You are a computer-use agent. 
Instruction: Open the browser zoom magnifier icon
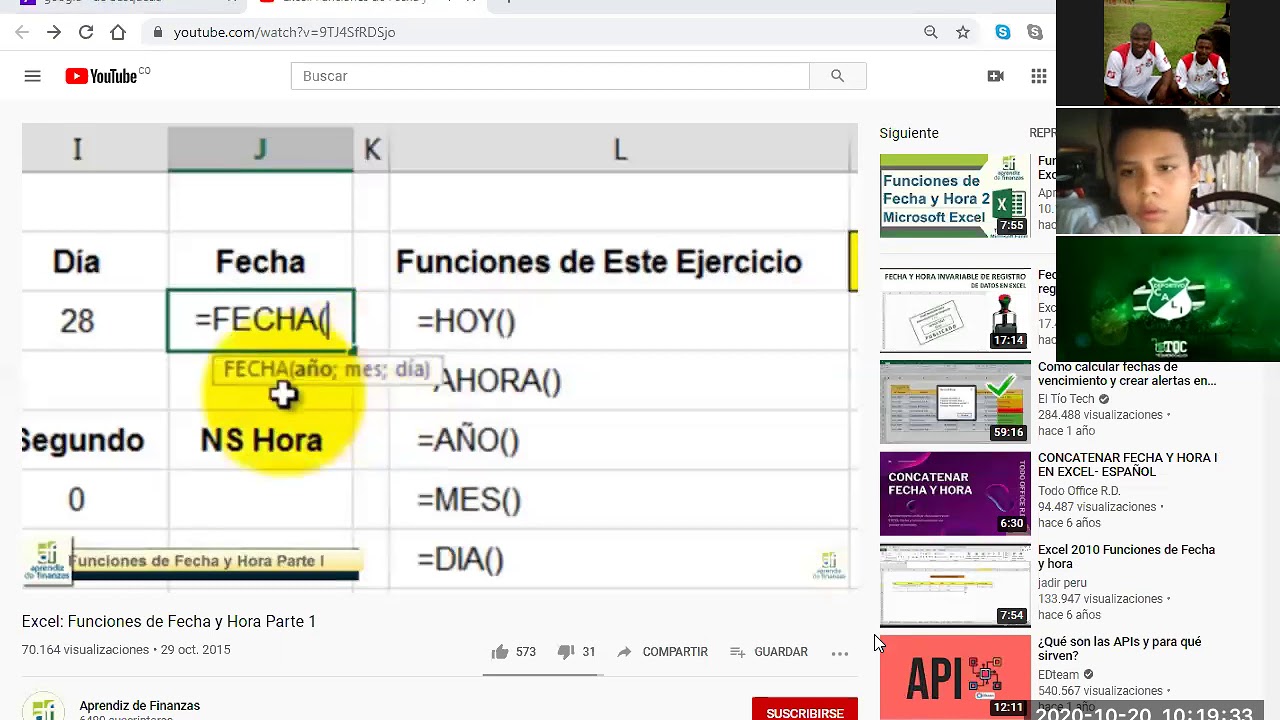[931, 32]
